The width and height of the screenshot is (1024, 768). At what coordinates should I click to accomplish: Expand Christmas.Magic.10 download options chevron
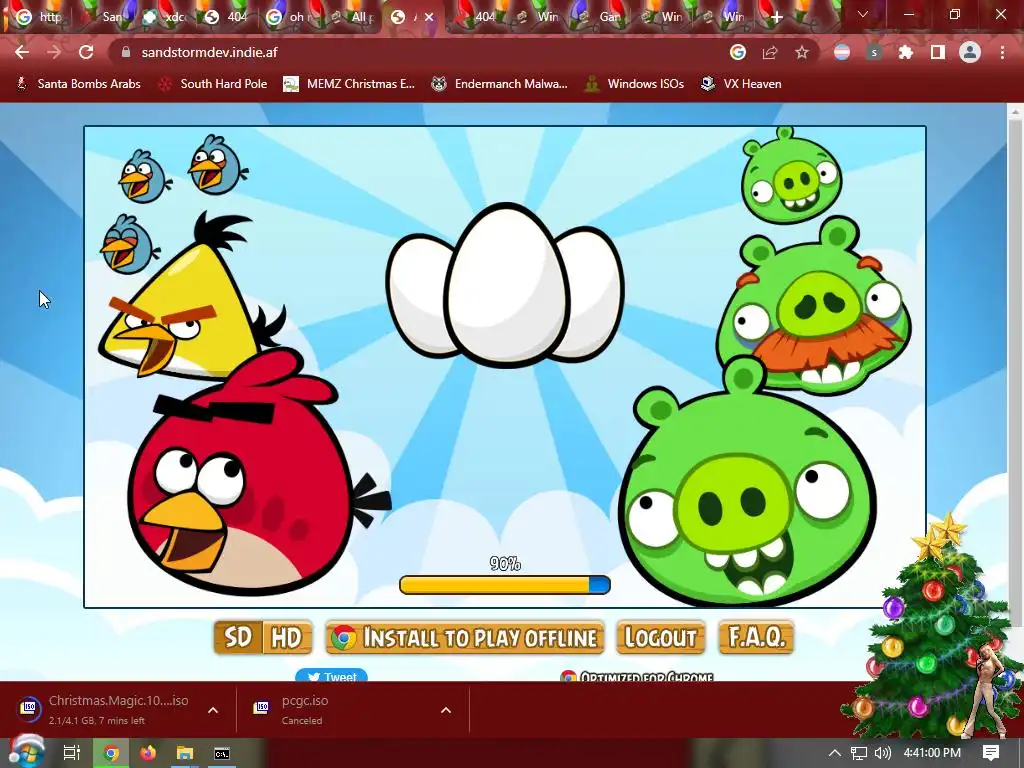coord(213,710)
